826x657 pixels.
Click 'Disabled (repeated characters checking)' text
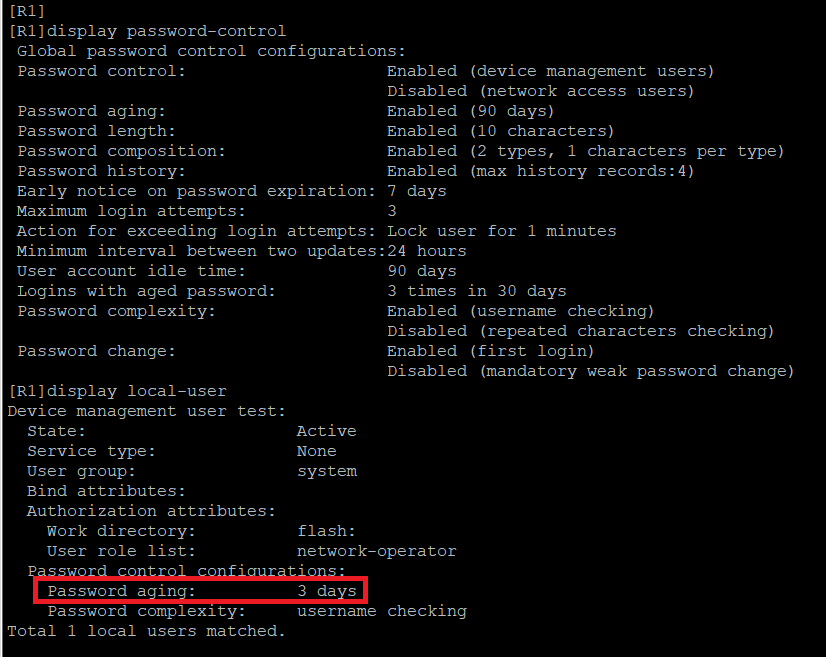(x=580, y=331)
